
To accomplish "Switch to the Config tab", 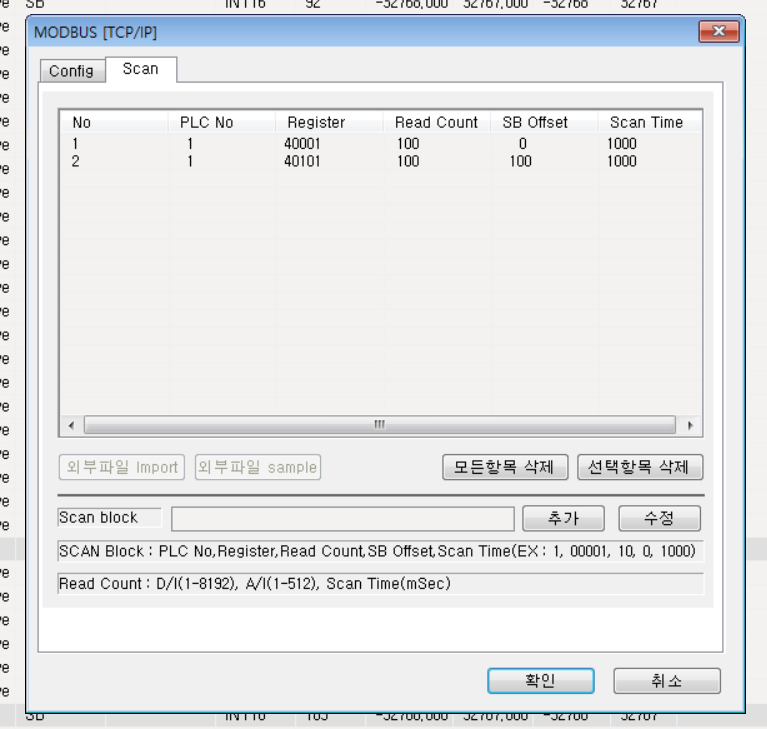I will tap(72, 71).
